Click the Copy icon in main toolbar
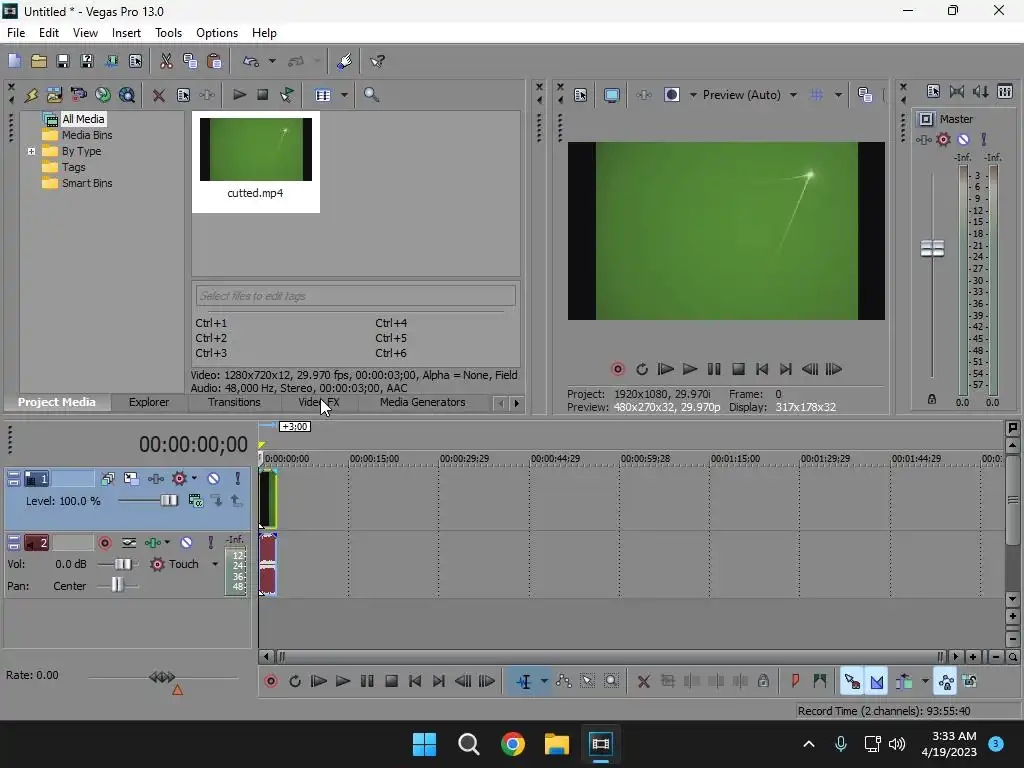Image resolution: width=1024 pixels, height=768 pixels. (x=190, y=61)
